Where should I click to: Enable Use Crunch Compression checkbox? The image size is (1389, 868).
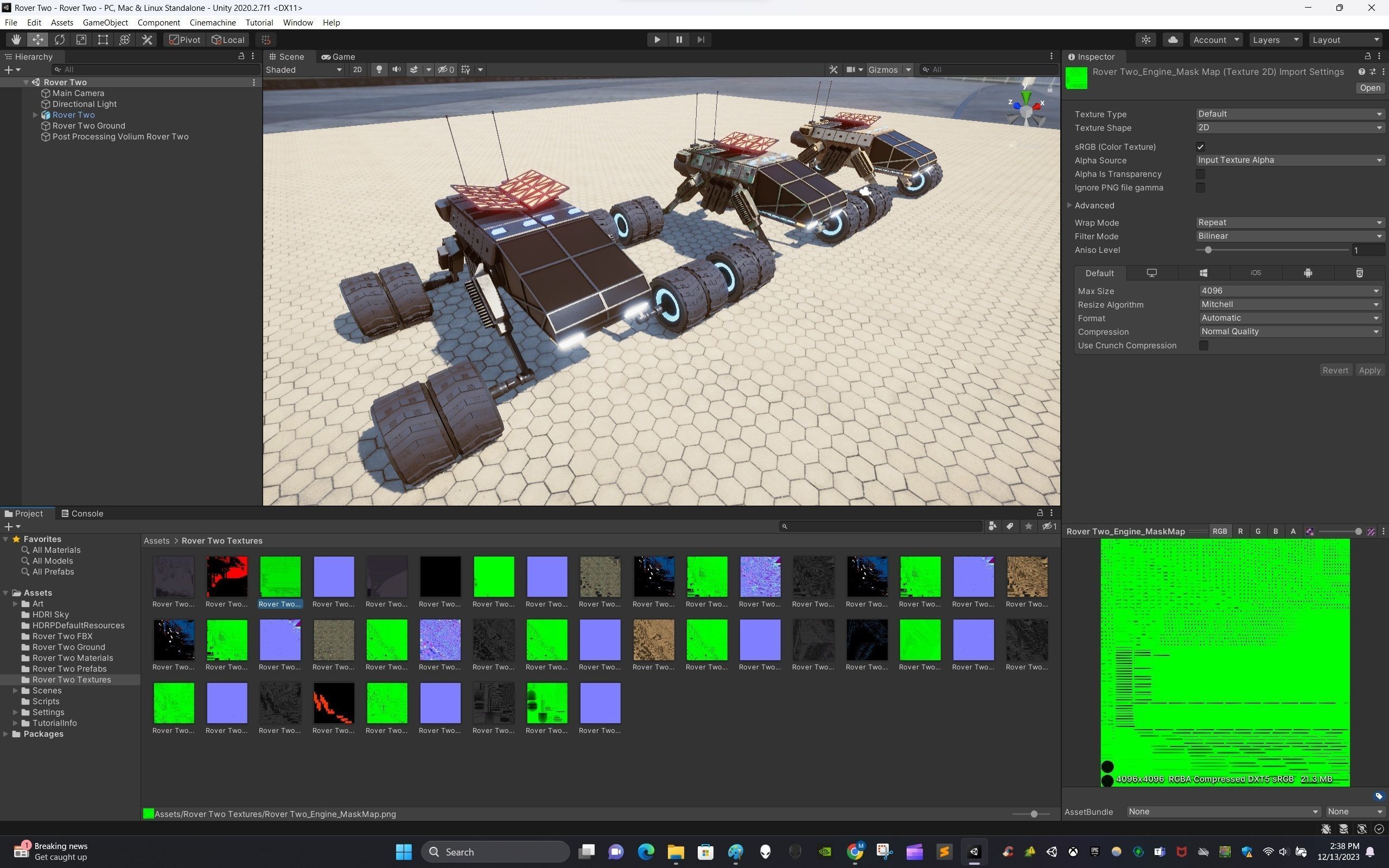click(x=1203, y=346)
